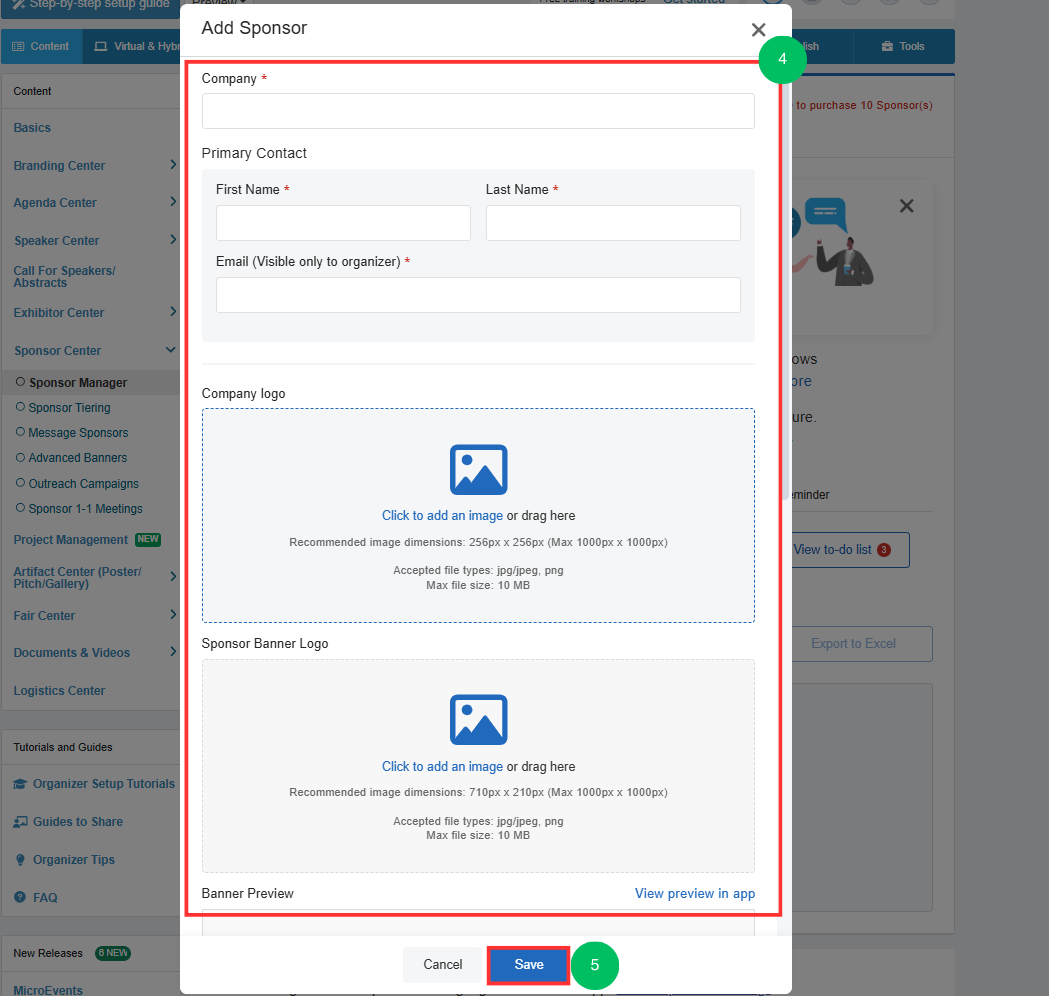Image resolution: width=1049 pixels, height=996 pixels.
Task: Click the FAQ question mark icon
Action: coord(20,898)
